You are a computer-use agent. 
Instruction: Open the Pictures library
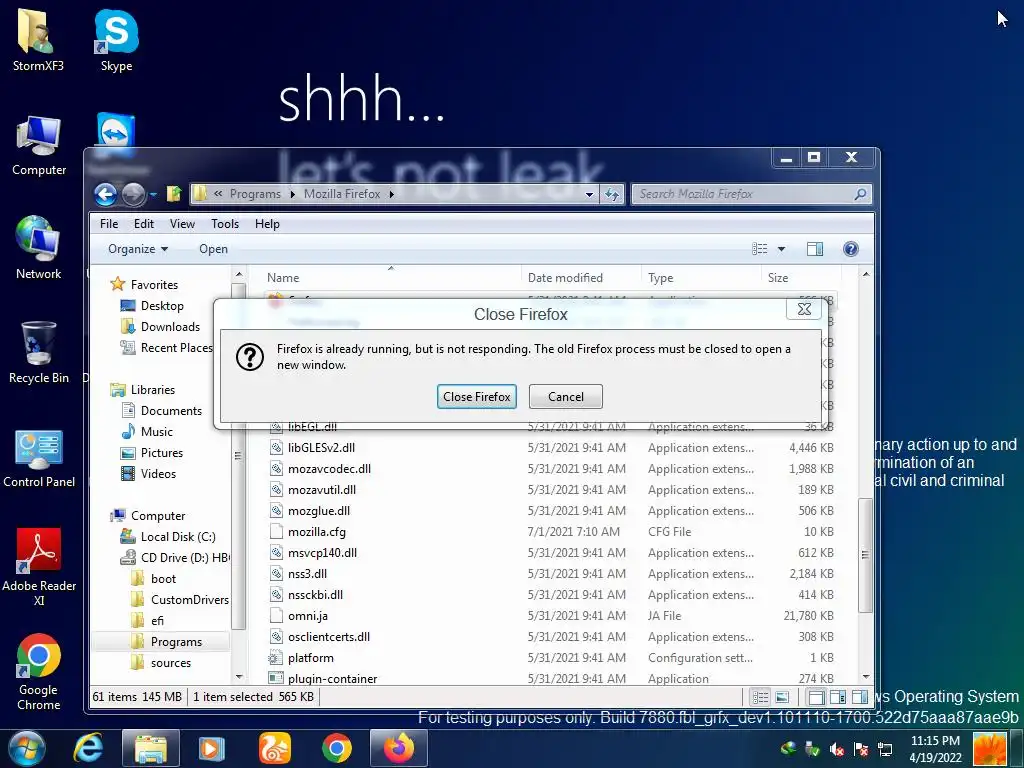click(x=161, y=453)
